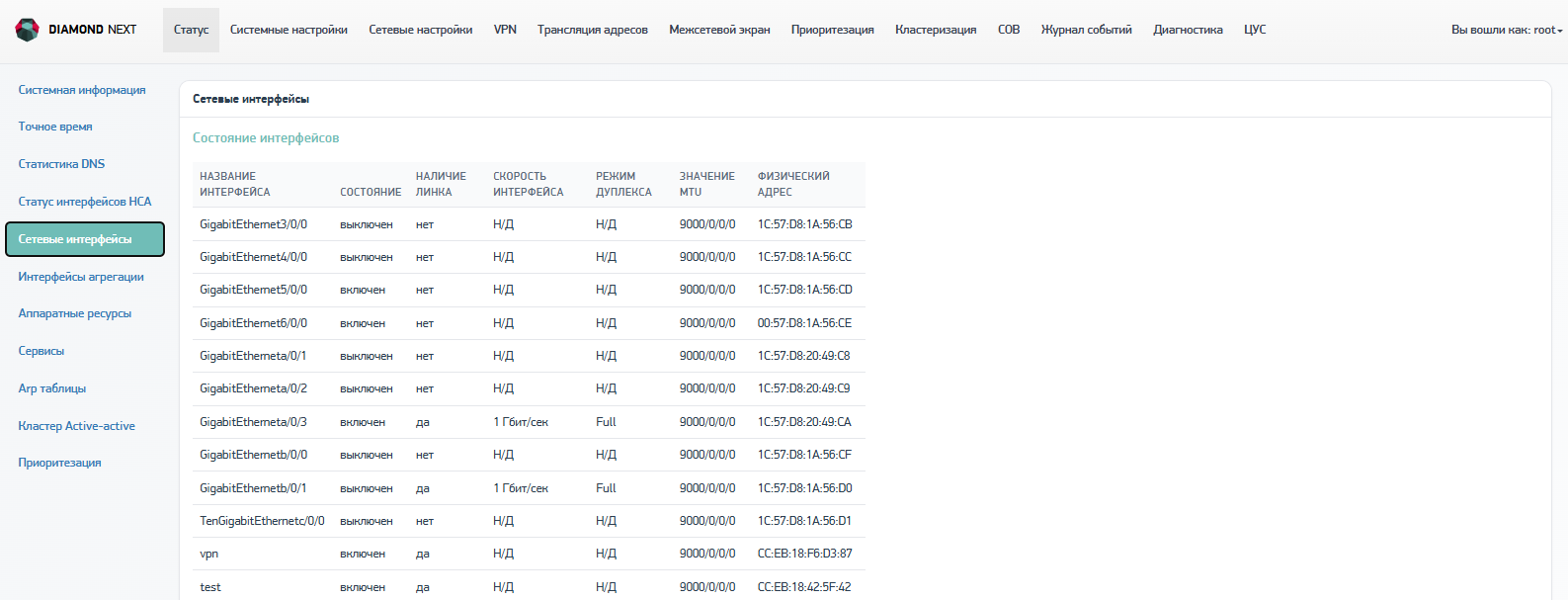The image size is (1568, 600).
Task: Open Аппаратные ресурсы sidebar link
Action: 75,313
